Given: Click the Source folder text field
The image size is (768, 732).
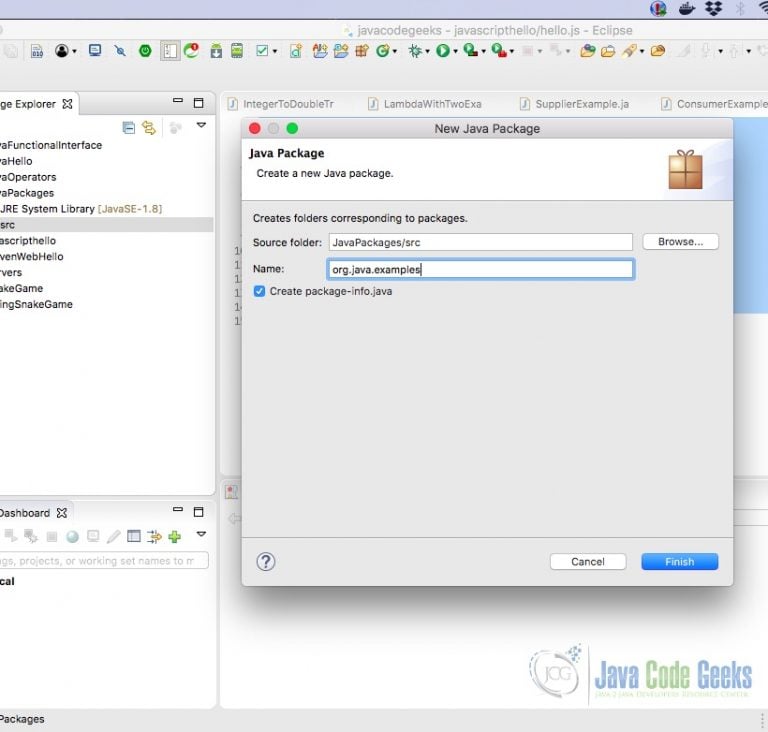Looking at the screenshot, I should [480, 243].
